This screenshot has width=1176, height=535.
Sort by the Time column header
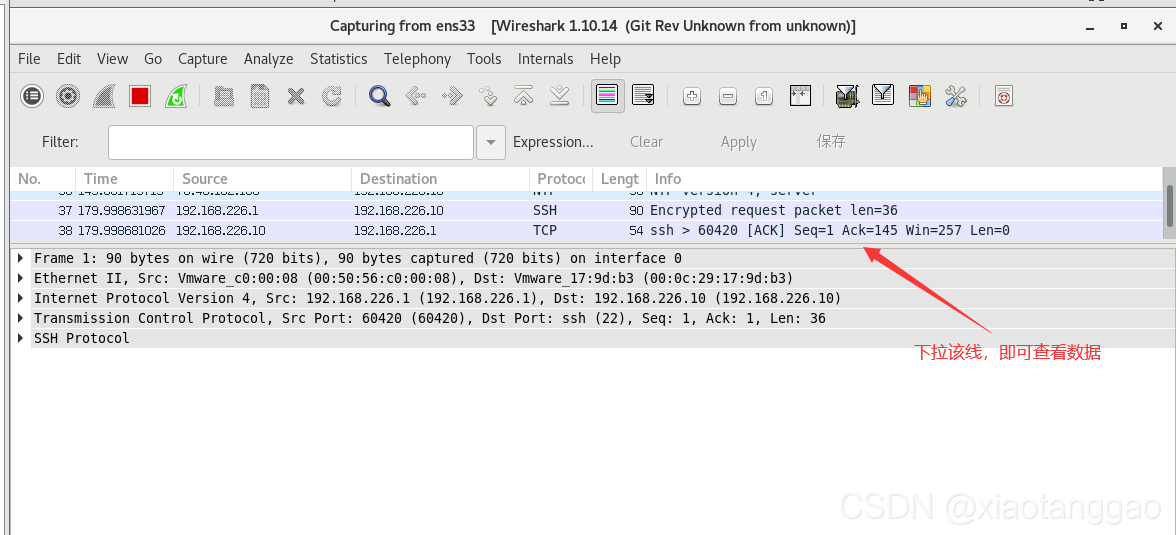pyautogui.click(x=124, y=179)
